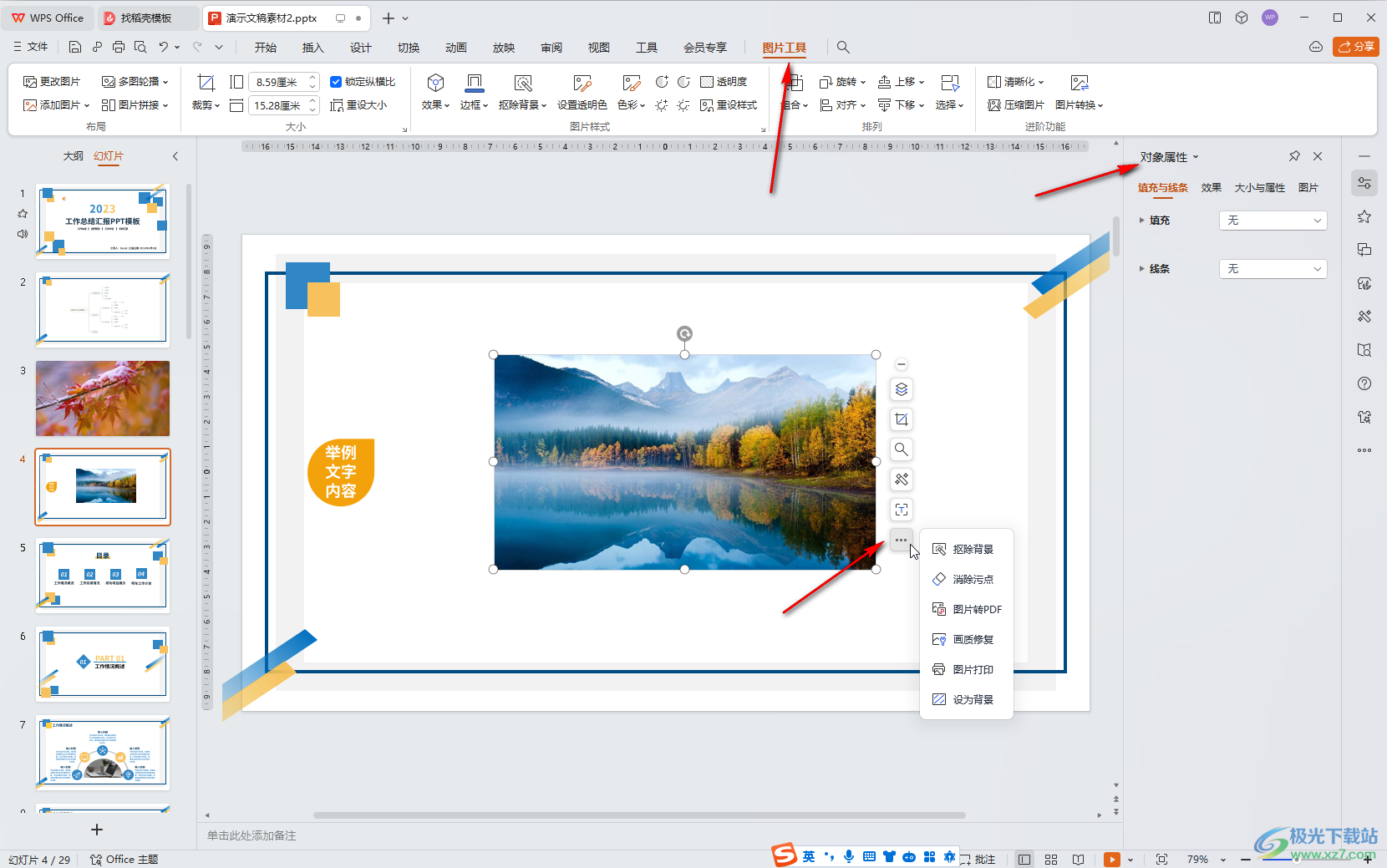Expand the line section triangle

pos(1142,269)
